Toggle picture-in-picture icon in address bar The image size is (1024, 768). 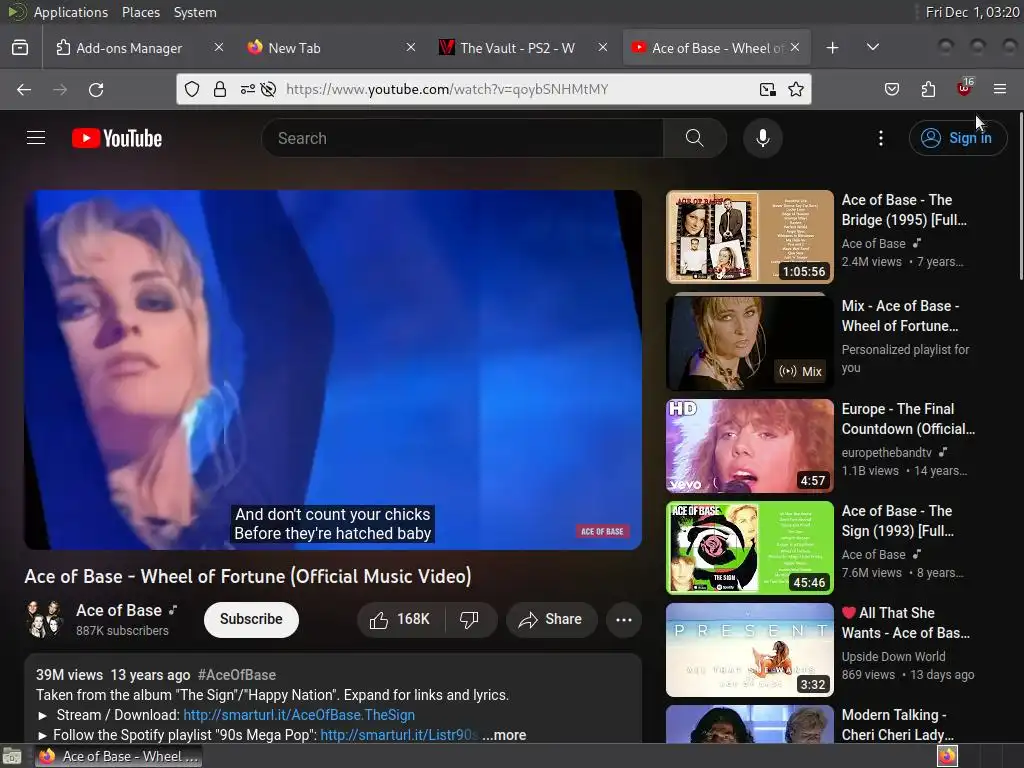(x=768, y=89)
